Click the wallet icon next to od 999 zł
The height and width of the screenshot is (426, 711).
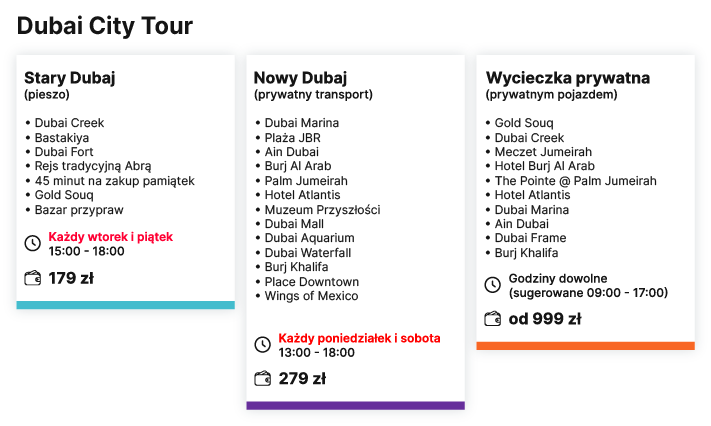[x=493, y=318]
